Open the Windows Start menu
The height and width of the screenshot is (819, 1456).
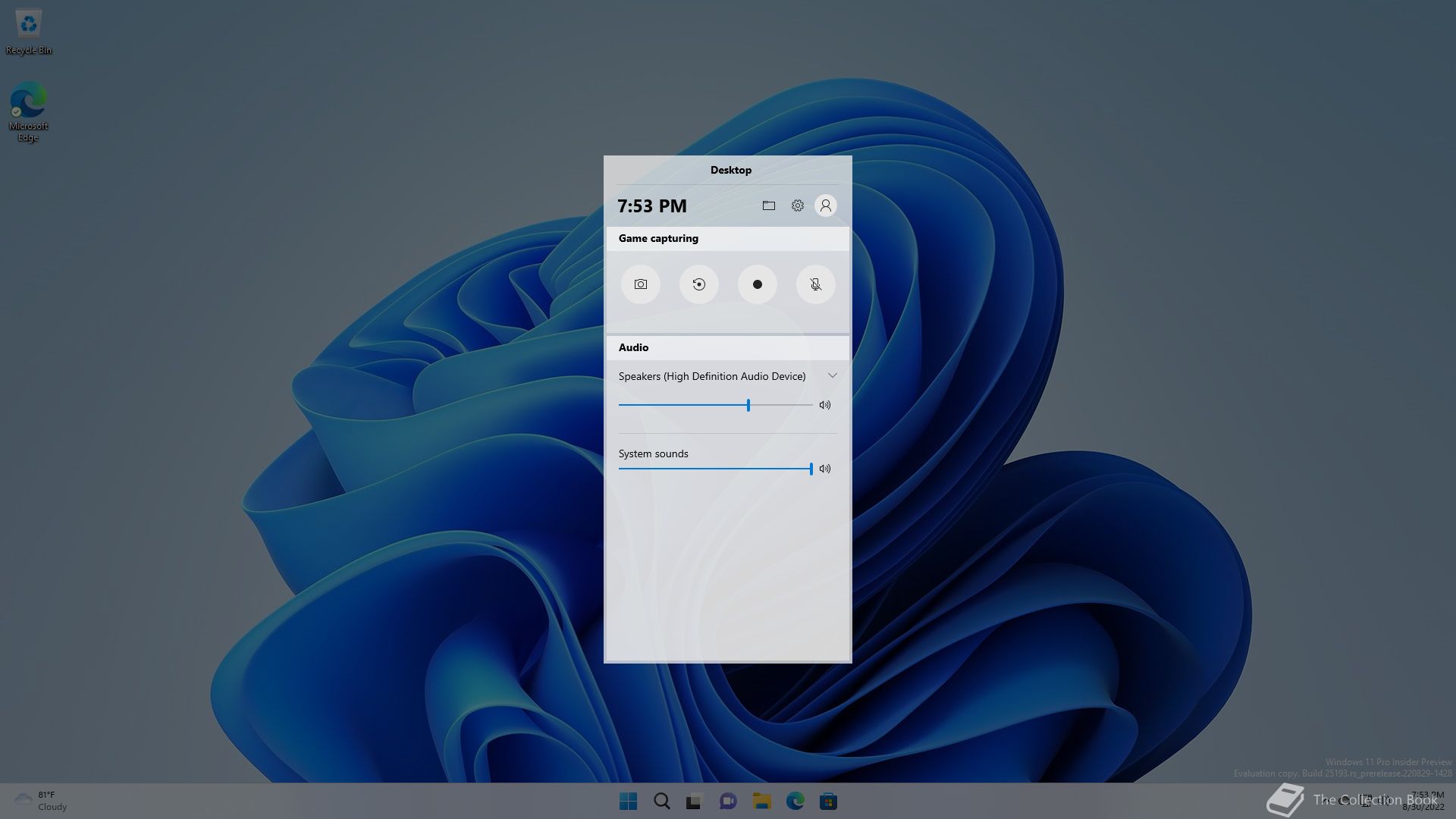pyautogui.click(x=628, y=802)
